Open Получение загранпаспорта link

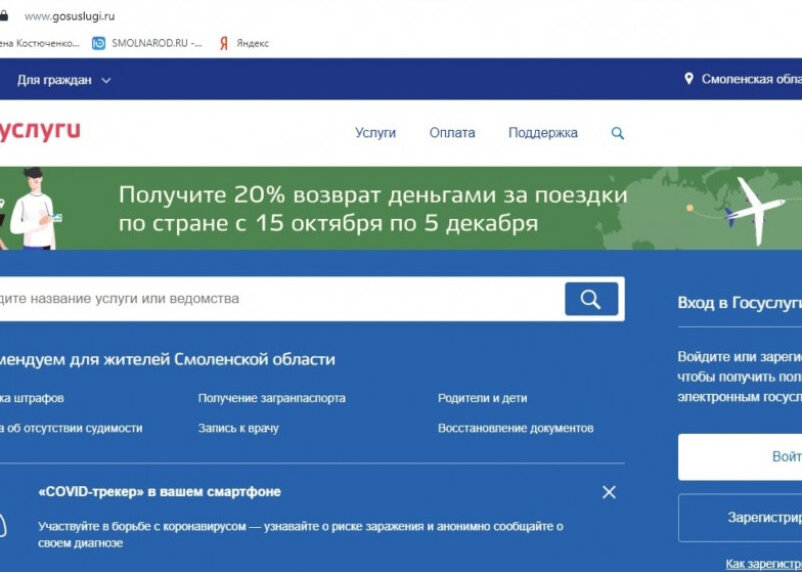272,398
